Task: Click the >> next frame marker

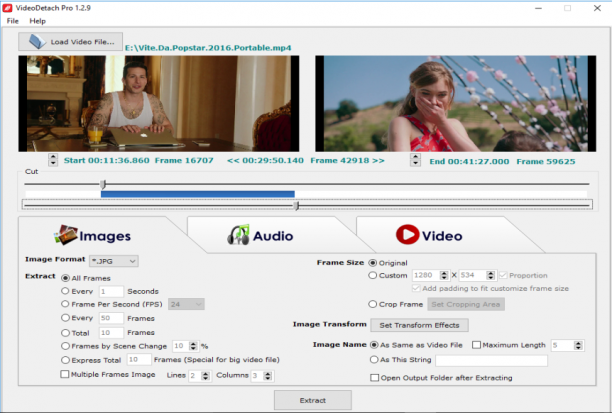Action: (x=378, y=160)
